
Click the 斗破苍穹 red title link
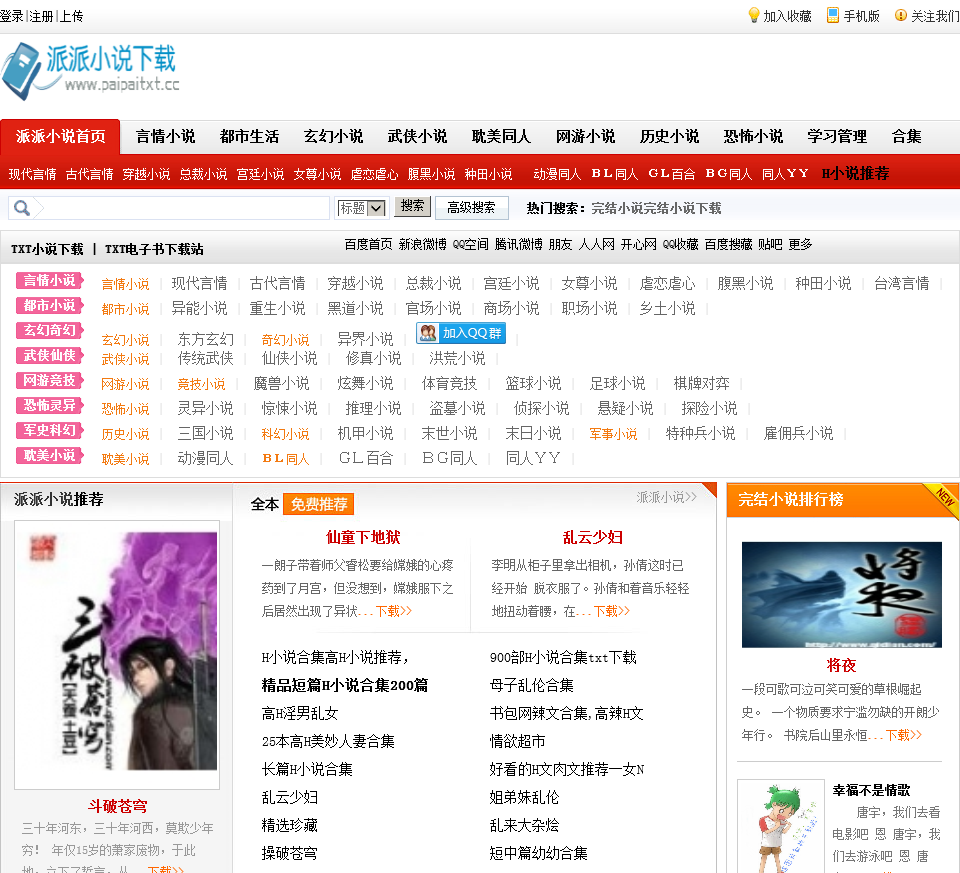(117, 806)
